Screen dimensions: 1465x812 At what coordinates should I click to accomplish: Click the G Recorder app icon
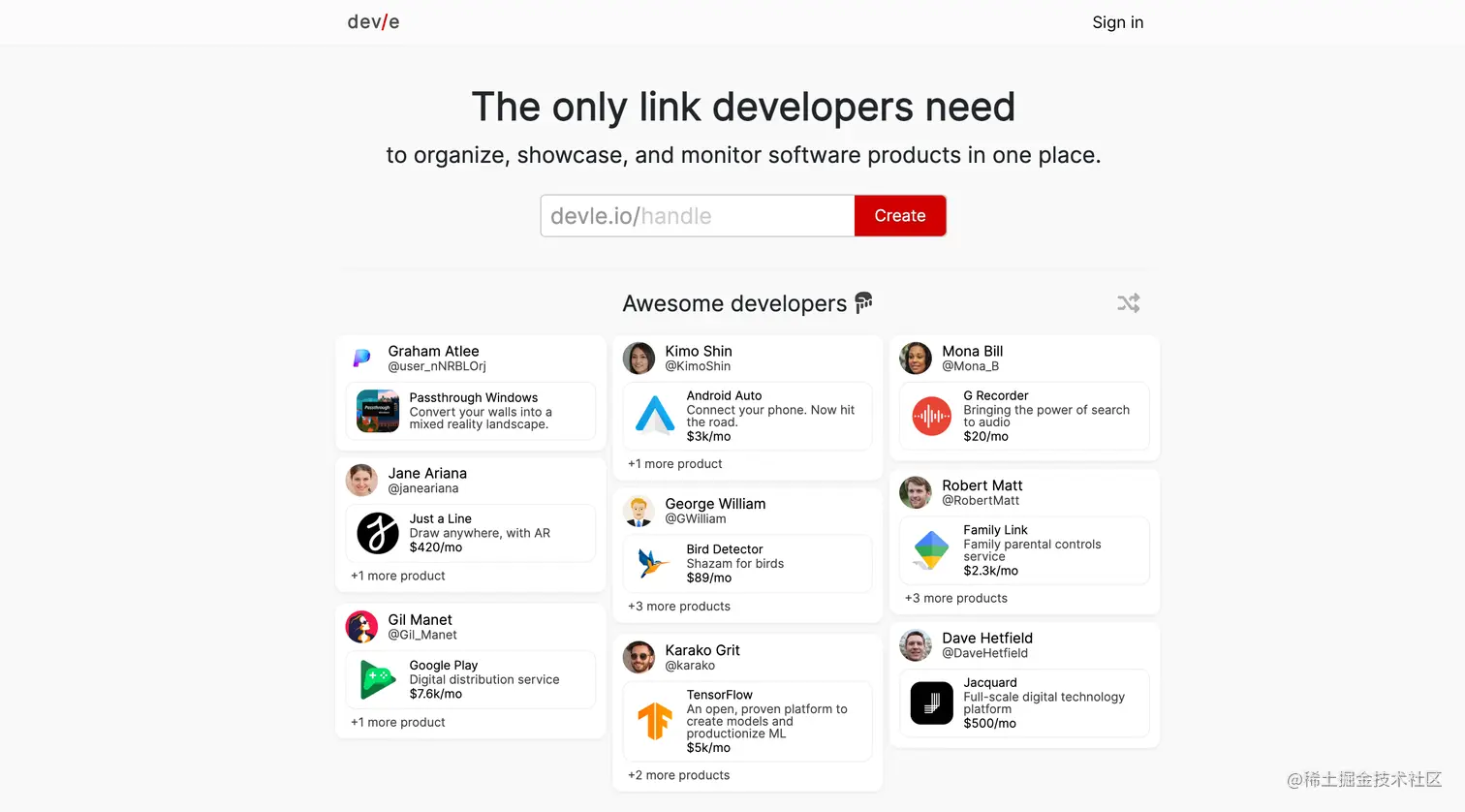pyautogui.click(x=932, y=416)
